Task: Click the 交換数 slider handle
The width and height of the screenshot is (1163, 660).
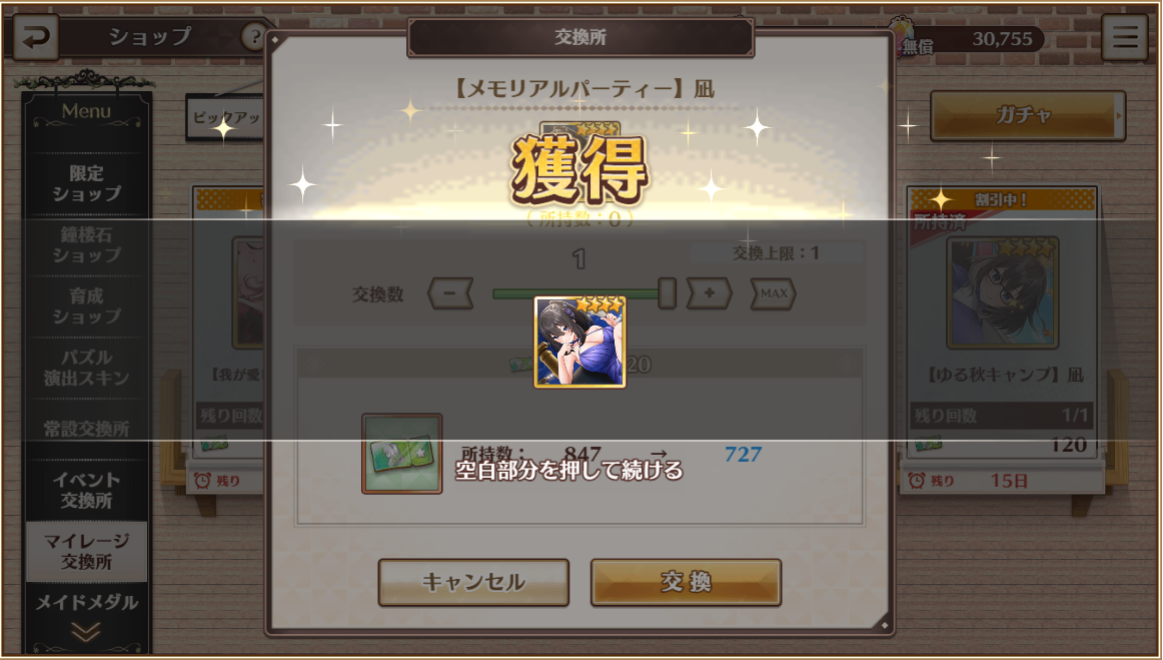Action: pyautogui.click(x=667, y=294)
